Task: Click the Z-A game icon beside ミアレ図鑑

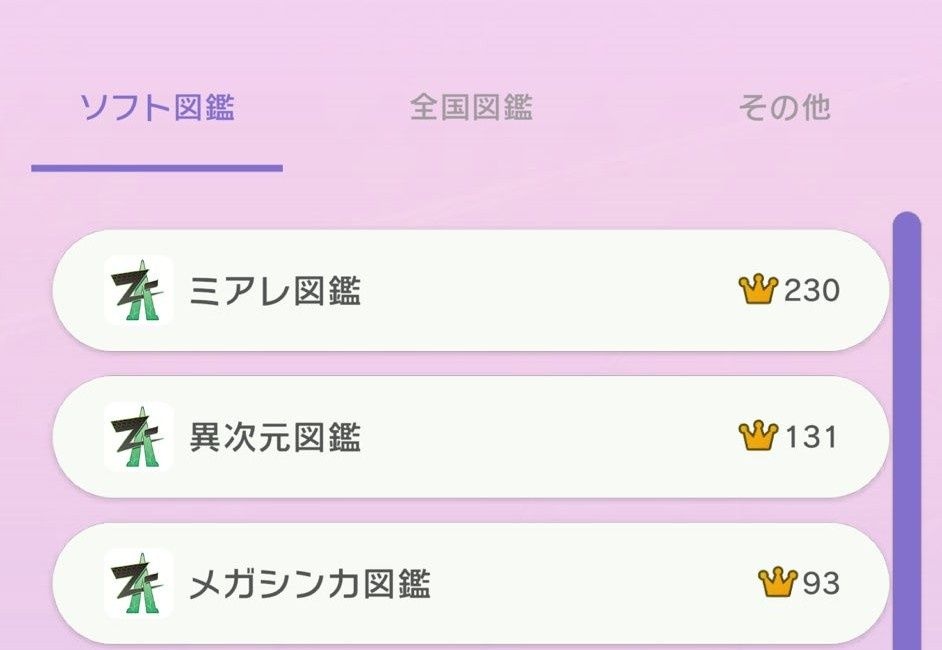Action: click(138, 291)
